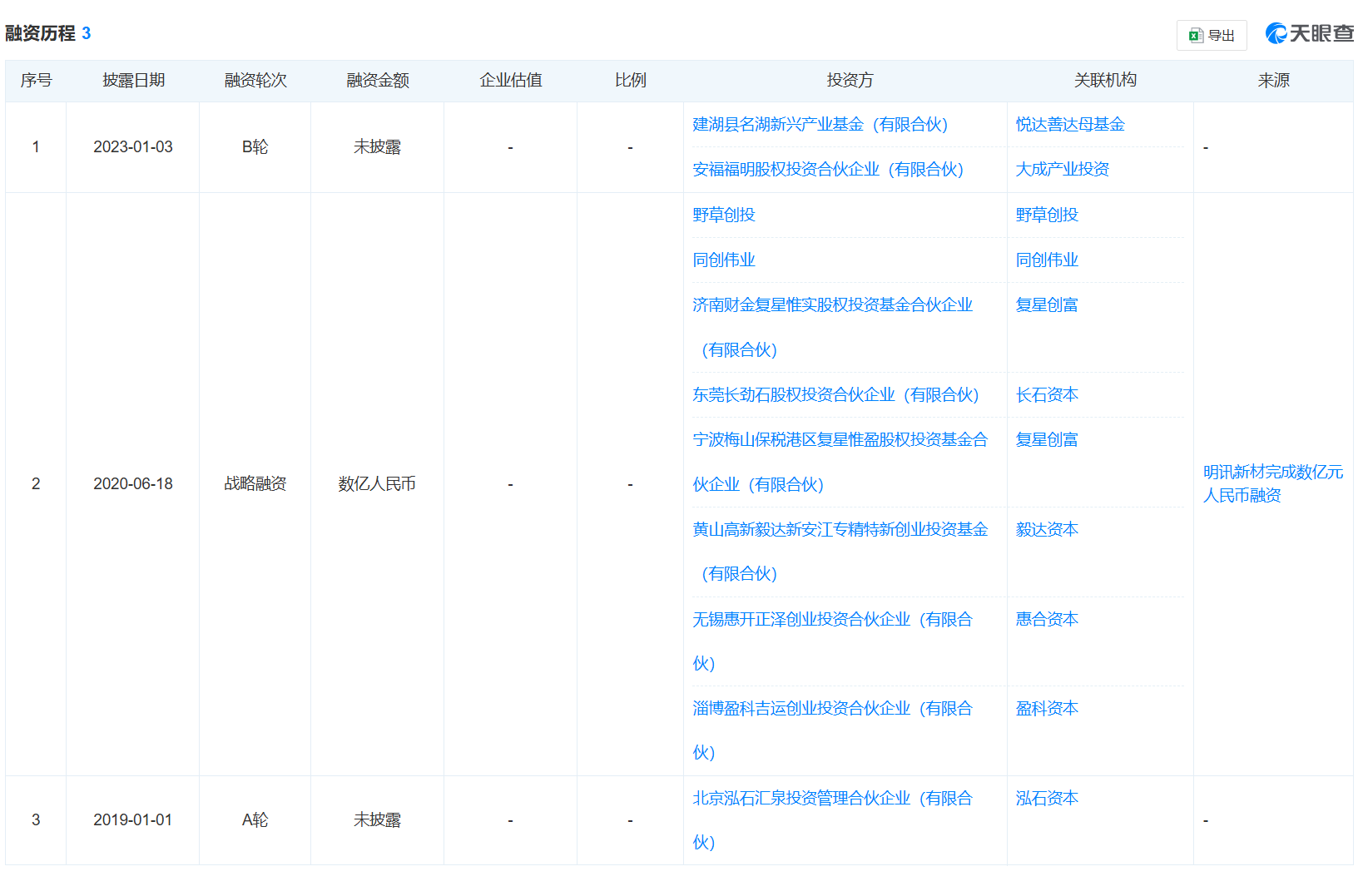
Task: Select the A轮 round cell
Action: click(255, 819)
